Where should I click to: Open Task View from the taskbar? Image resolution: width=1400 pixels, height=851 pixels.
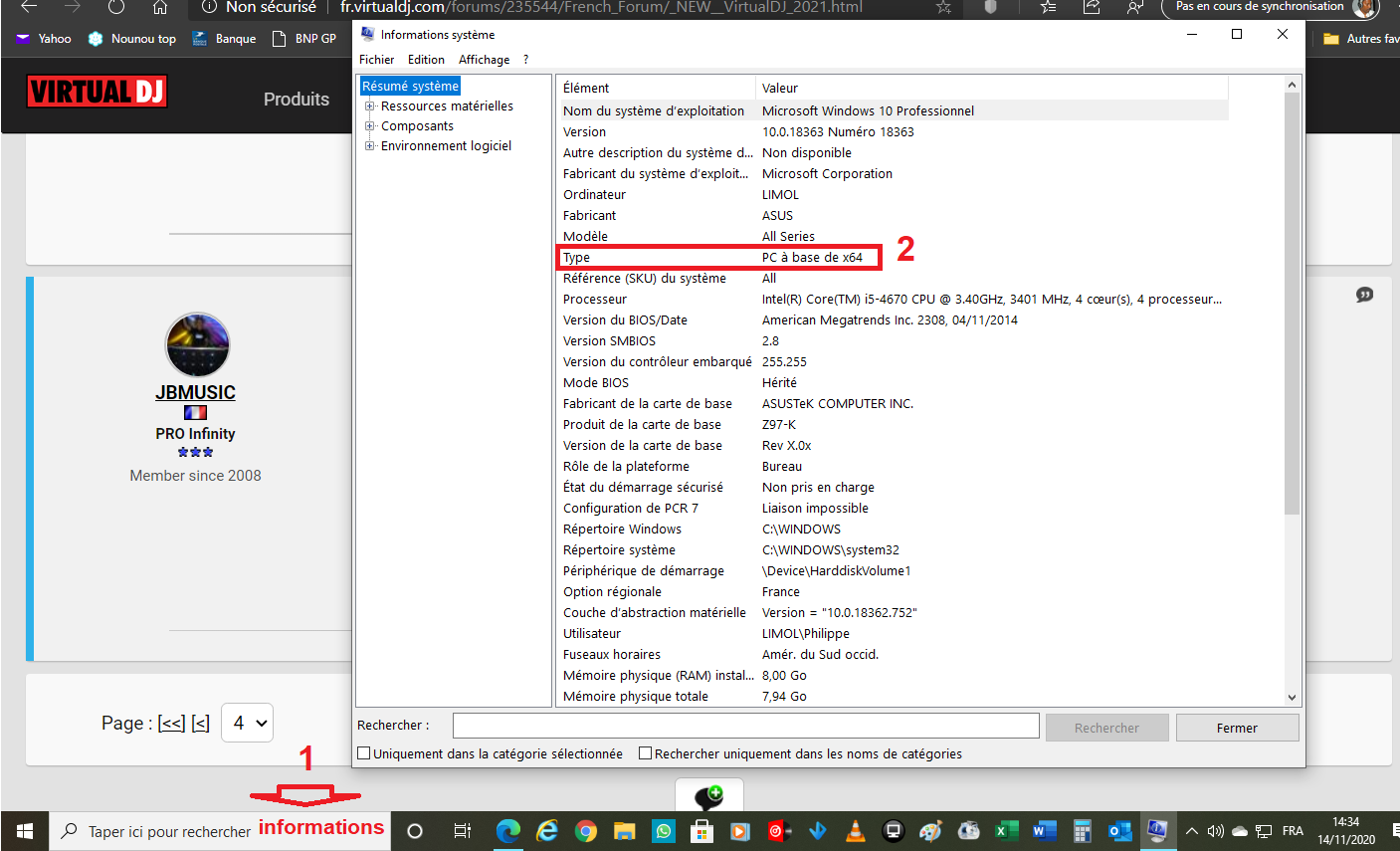(462, 831)
